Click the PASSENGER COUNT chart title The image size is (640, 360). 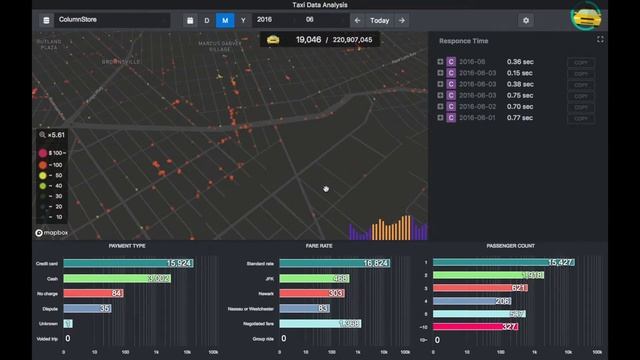click(511, 246)
